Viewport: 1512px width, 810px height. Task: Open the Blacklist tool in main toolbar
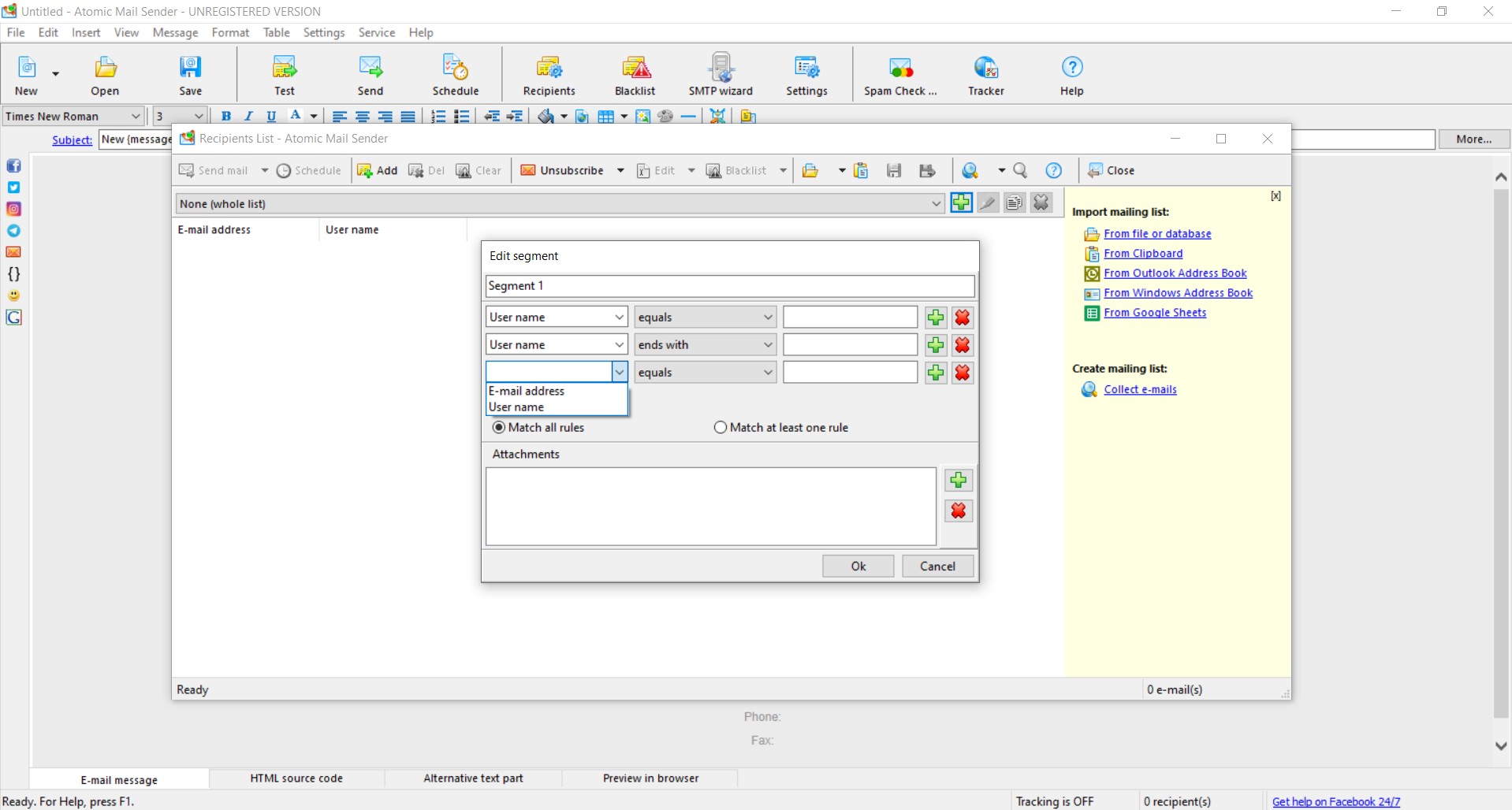coord(635,75)
